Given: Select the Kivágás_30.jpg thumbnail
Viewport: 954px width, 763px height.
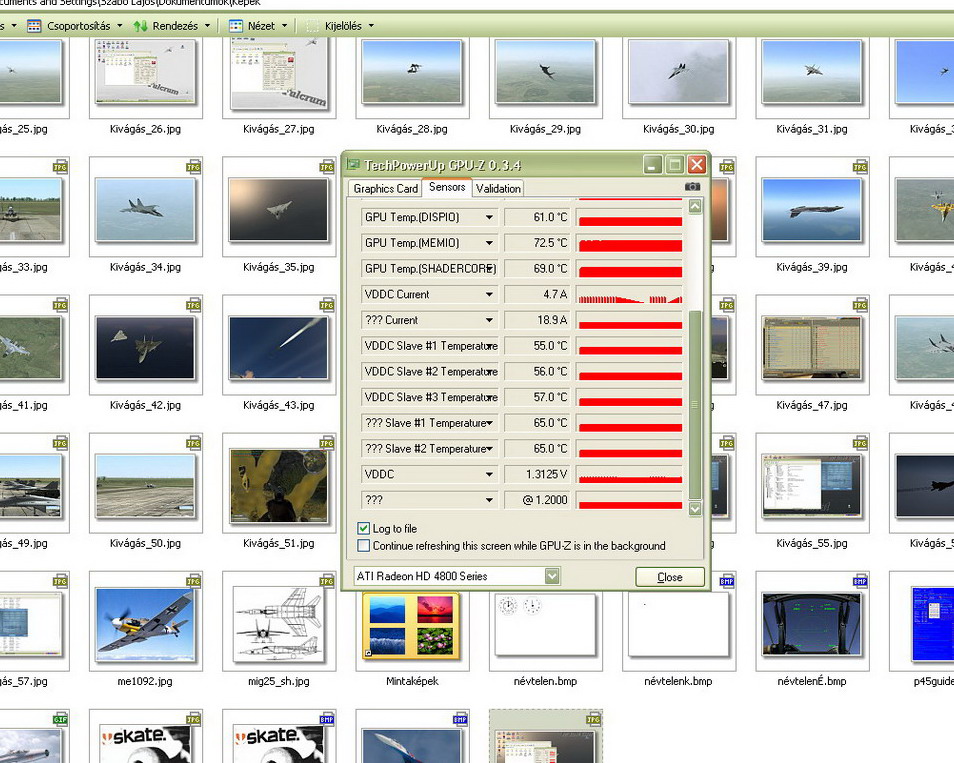Looking at the screenshot, I should pyautogui.click(x=678, y=72).
